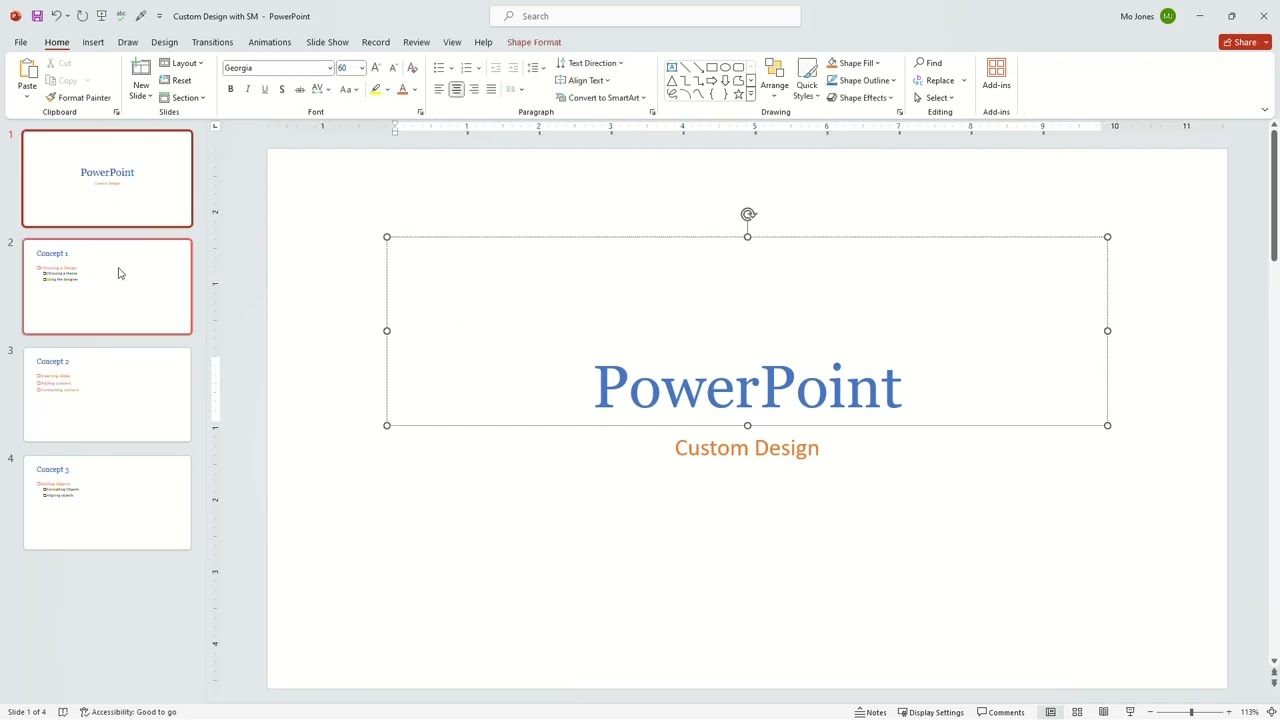
Task: Expand Align Text options
Action: tap(583, 80)
